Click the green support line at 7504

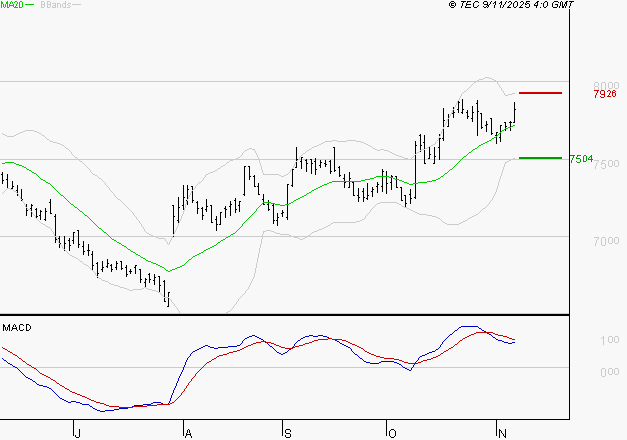click(540, 158)
